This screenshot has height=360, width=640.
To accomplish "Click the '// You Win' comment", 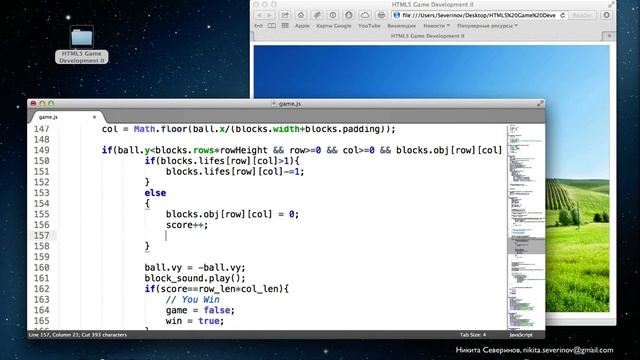I will (192, 300).
